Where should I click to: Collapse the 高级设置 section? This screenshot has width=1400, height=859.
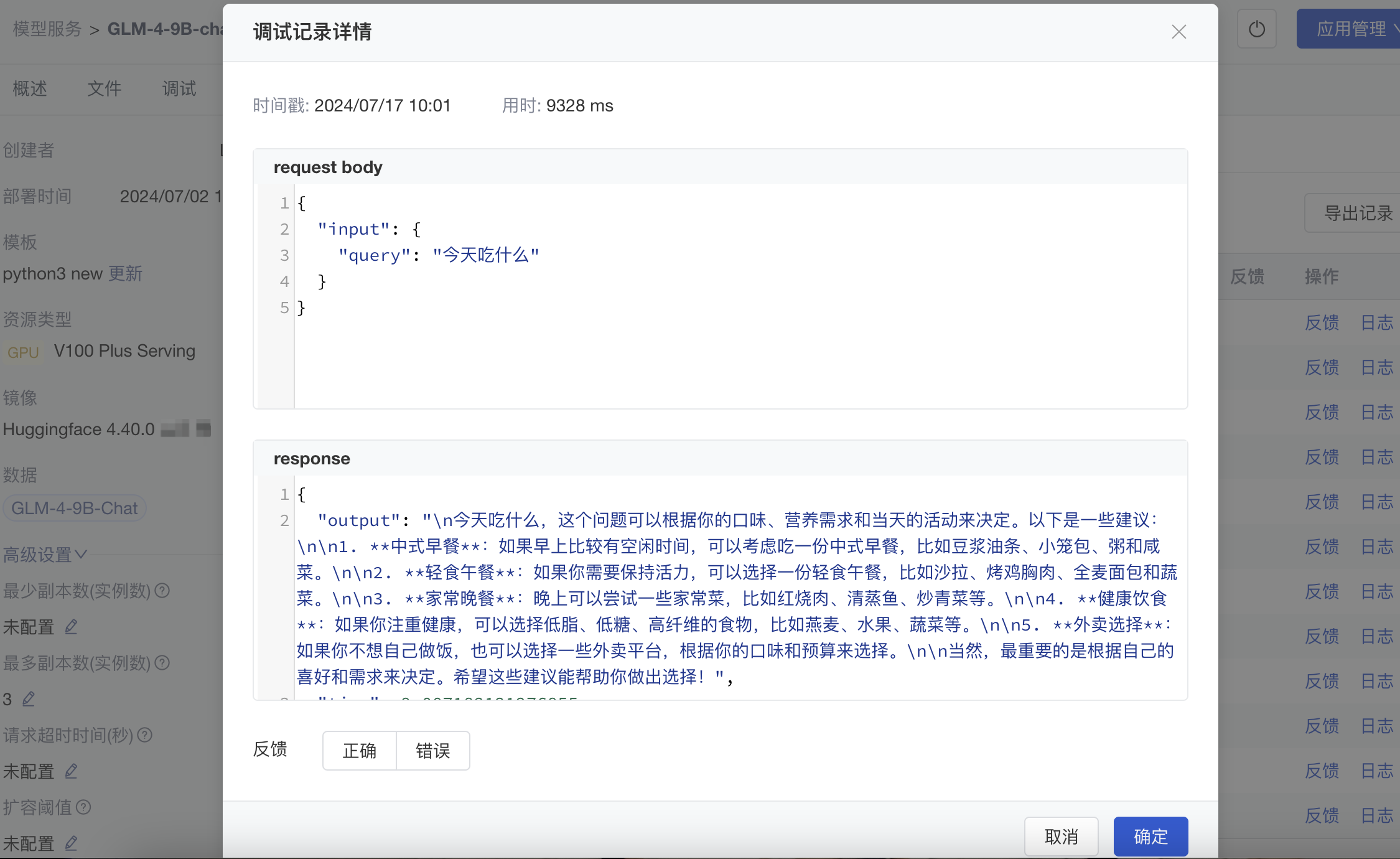click(x=45, y=554)
